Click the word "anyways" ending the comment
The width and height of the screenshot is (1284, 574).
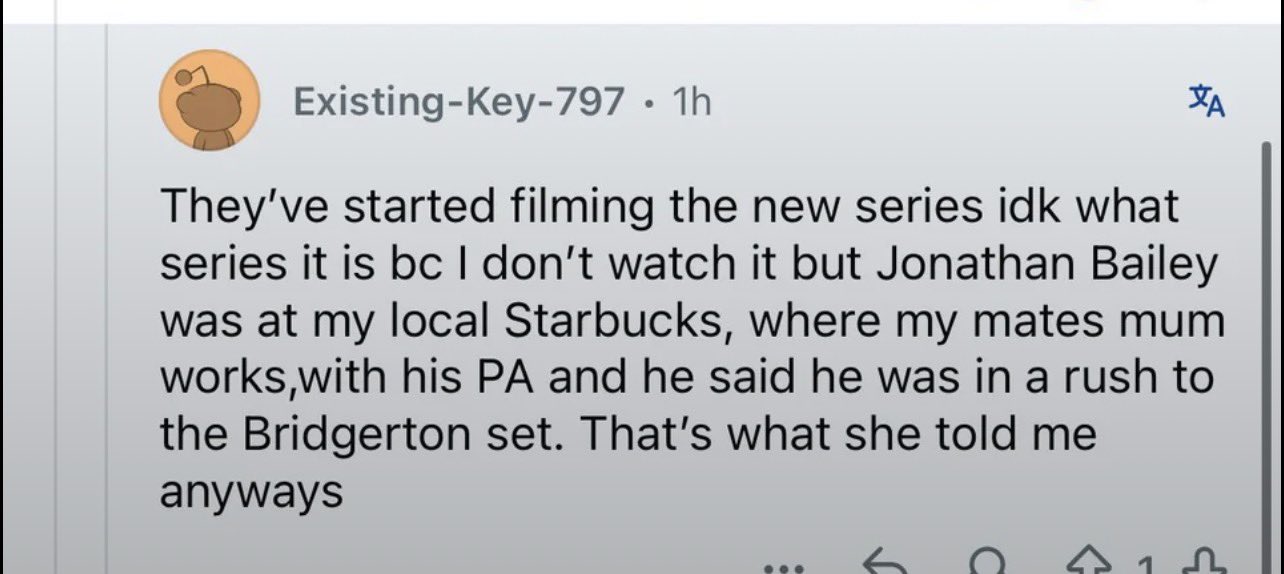252,492
